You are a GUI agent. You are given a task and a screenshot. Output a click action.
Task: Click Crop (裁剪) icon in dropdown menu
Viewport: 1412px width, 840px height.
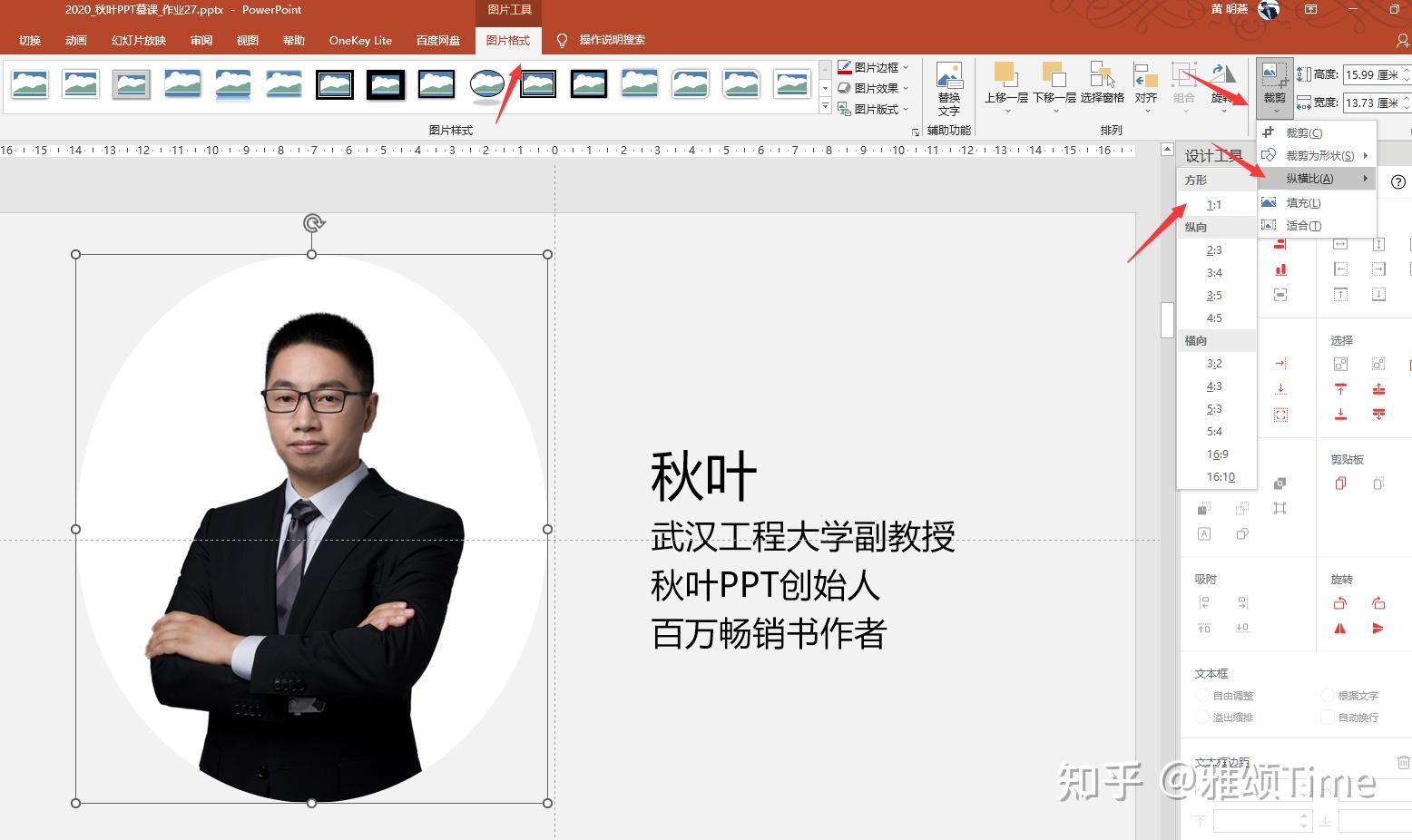point(1270,132)
